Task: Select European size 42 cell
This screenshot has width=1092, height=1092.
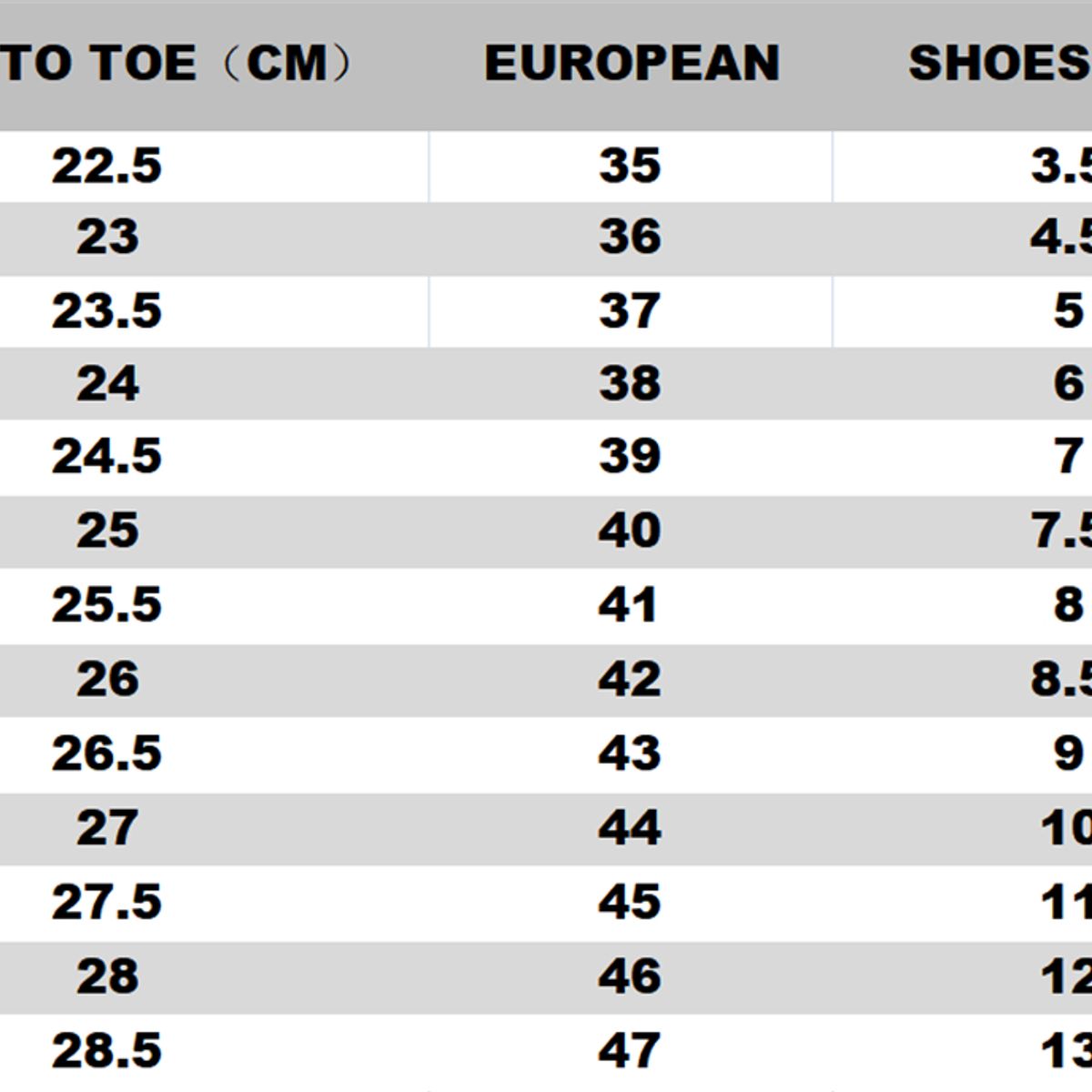Action: point(630,680)
